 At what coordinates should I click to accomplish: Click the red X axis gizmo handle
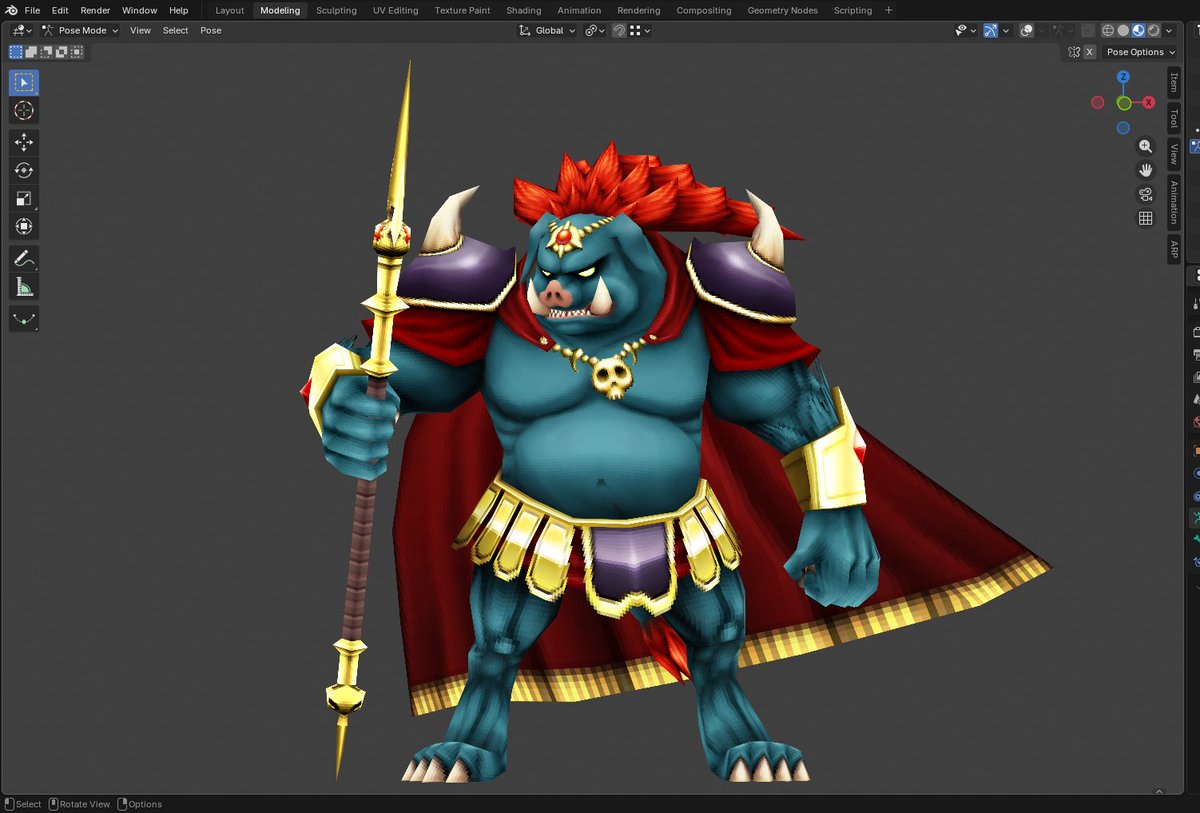(x=1149, y=102)
